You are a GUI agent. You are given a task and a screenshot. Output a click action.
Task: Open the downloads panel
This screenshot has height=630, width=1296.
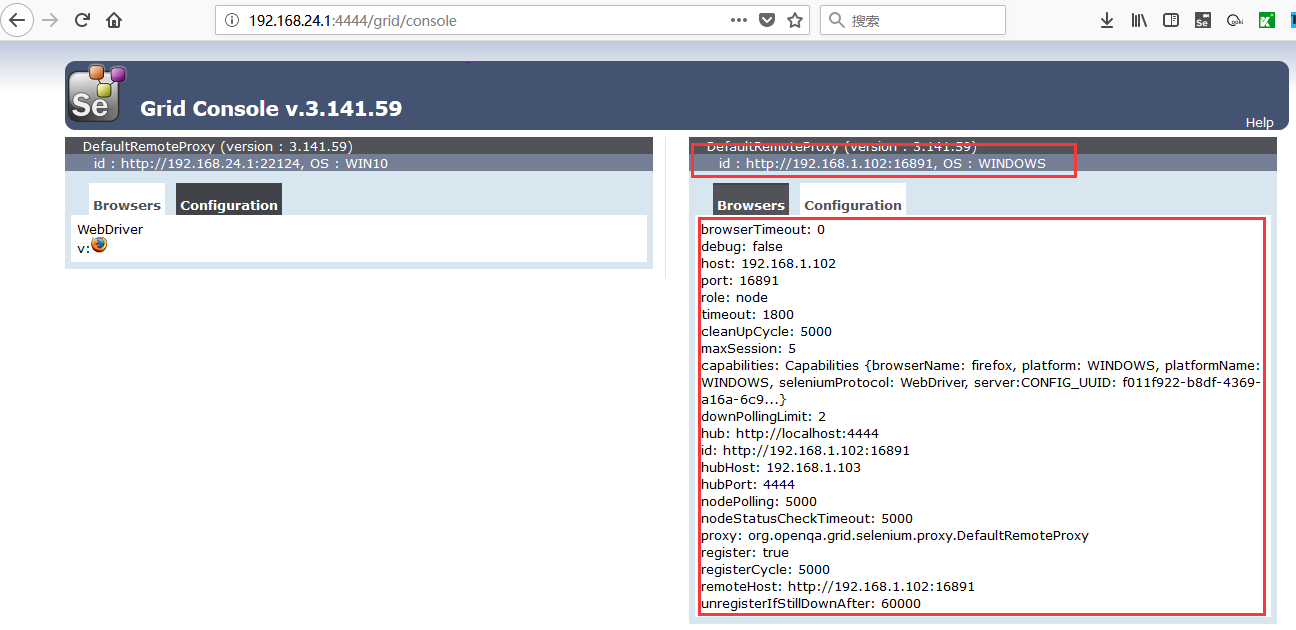tap(1107, 20)
